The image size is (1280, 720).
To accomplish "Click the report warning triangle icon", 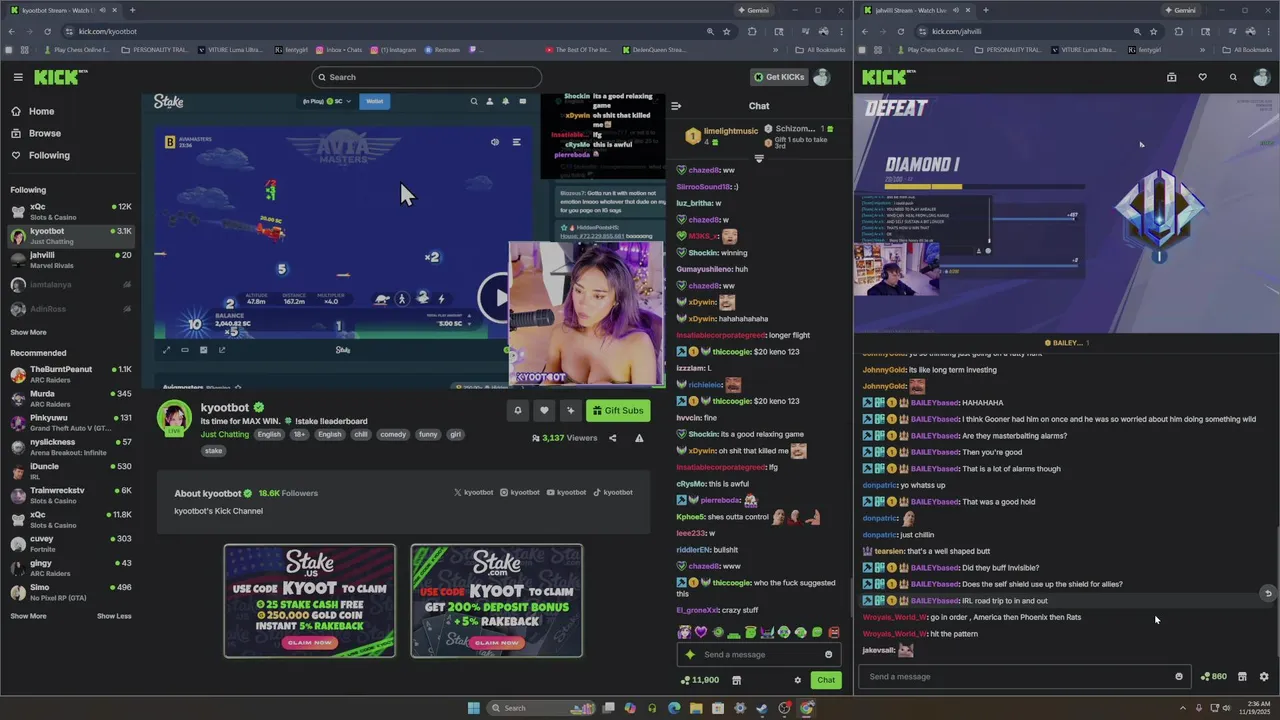I will [x=639, y=438].
